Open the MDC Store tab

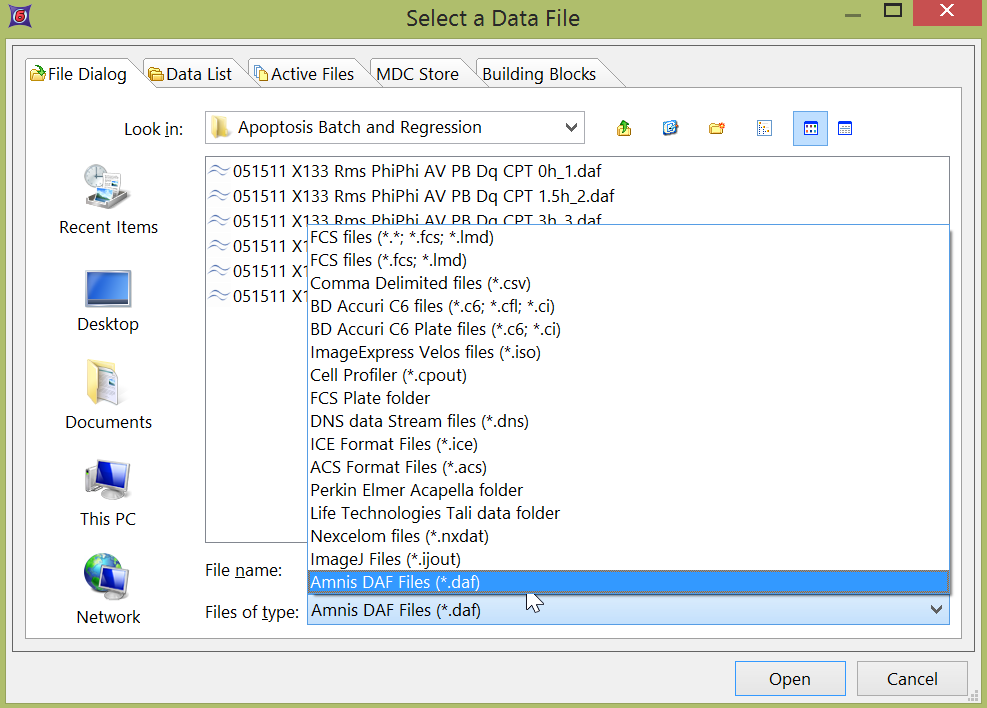(417, 74)
